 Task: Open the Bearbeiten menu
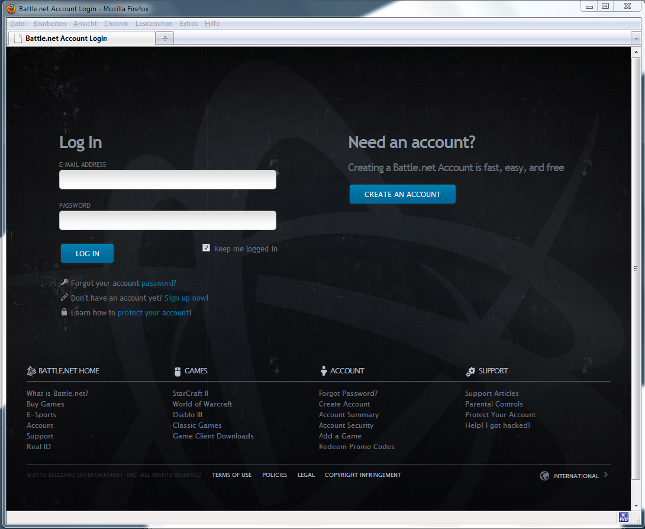(50, 24)
